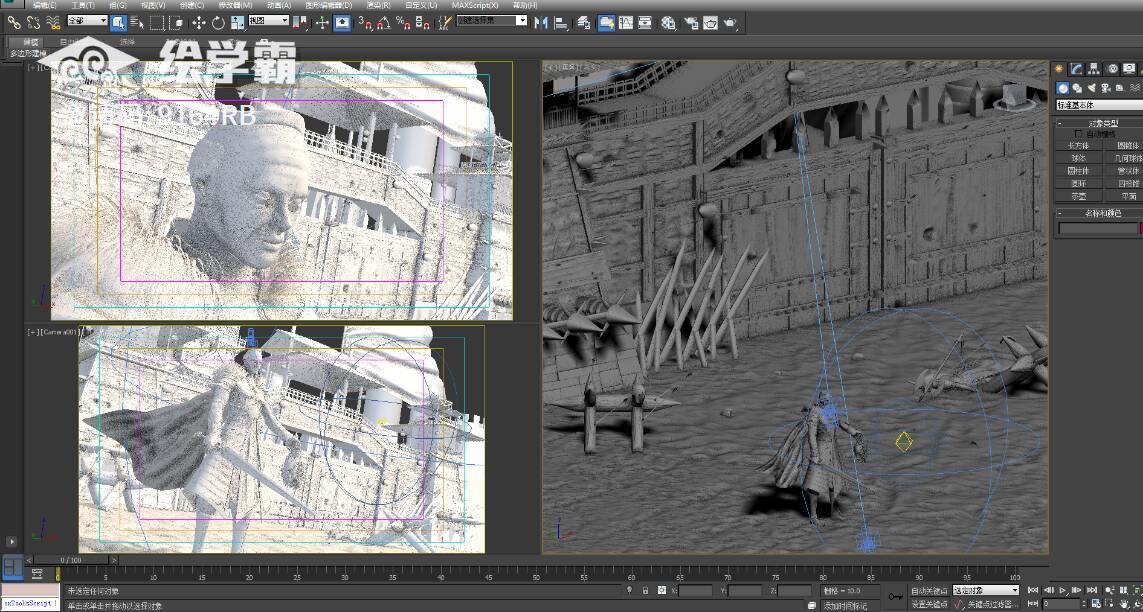Open the 编辑(E) menu
The image size is (1143, 612).
point(44,5)
